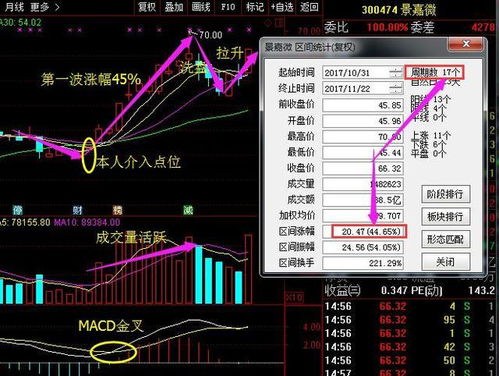Click the stock title 300474 景嘉微

(399, 10)
